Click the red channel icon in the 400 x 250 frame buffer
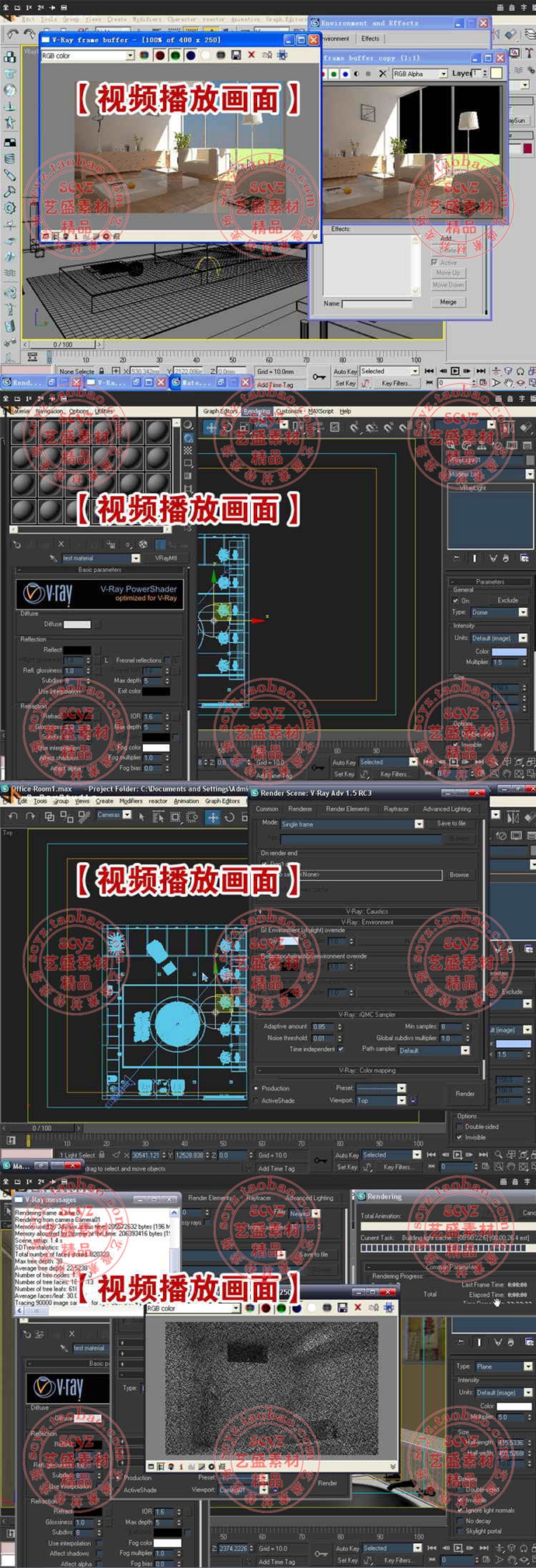Viewport: 536px width, 1568px height. point(159,55)
